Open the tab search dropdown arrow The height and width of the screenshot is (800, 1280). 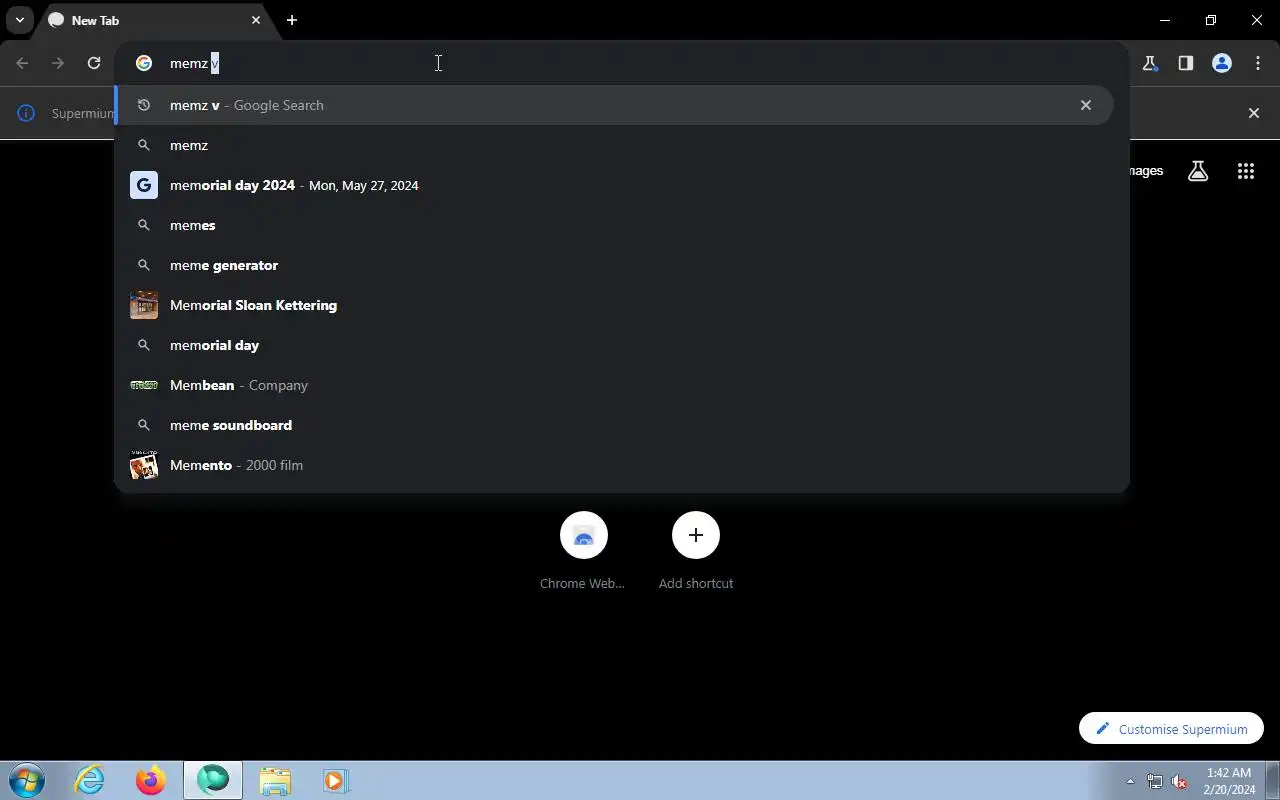19,20
